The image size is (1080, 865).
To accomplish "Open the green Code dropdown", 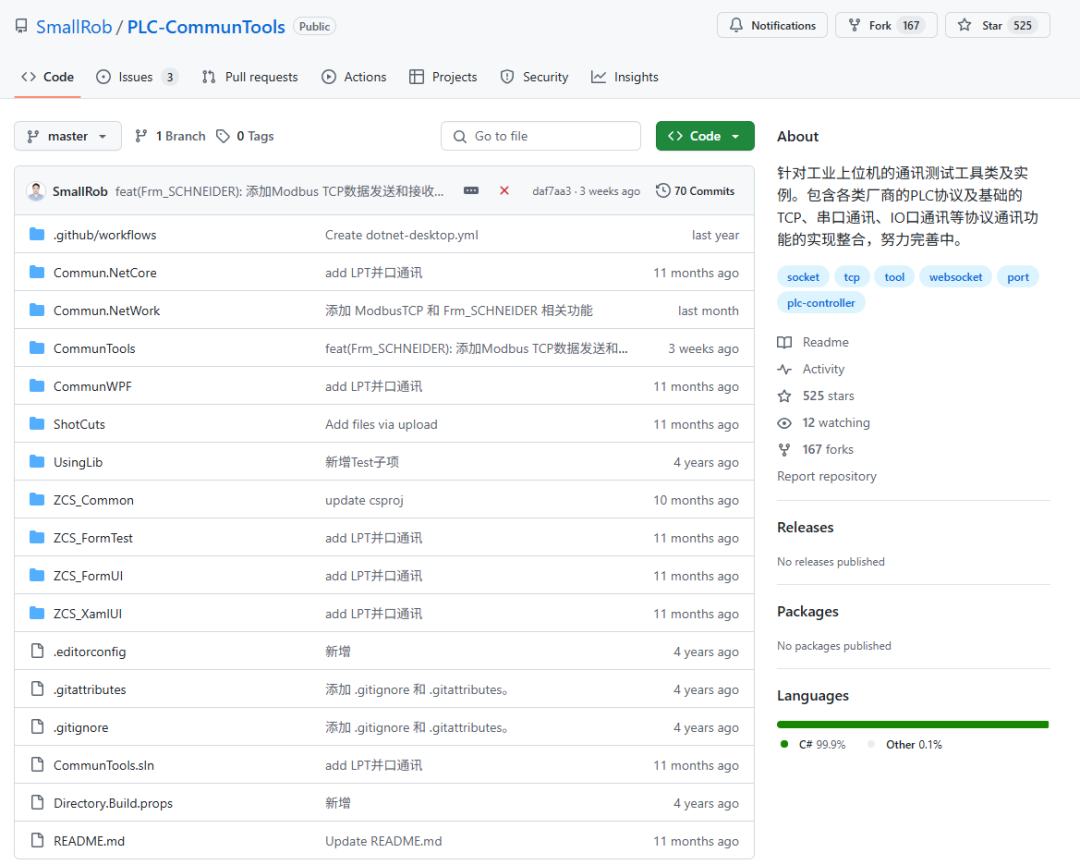I will pos(705,135).
